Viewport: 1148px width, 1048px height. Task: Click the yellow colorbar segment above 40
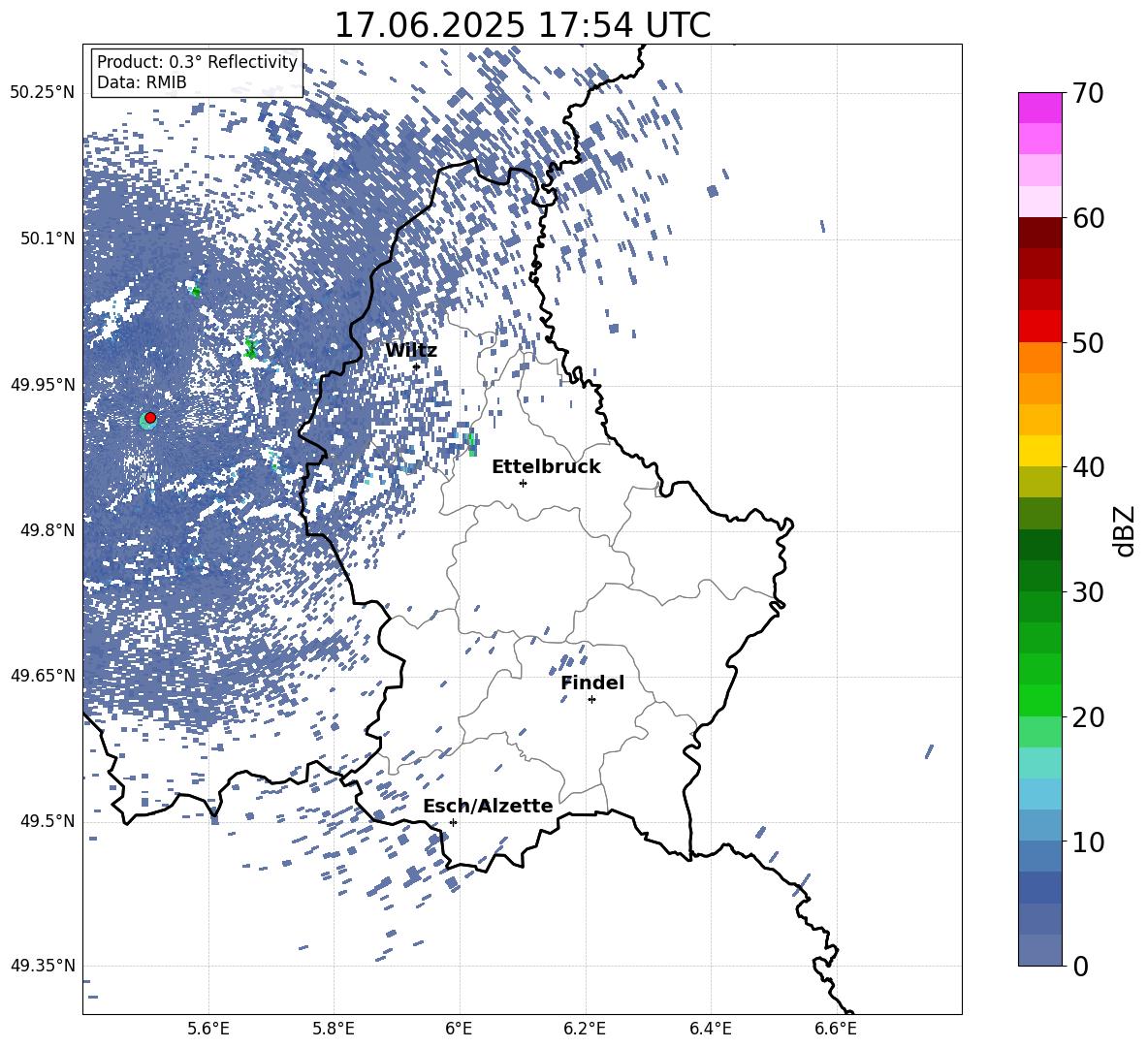coord(1040,451)
